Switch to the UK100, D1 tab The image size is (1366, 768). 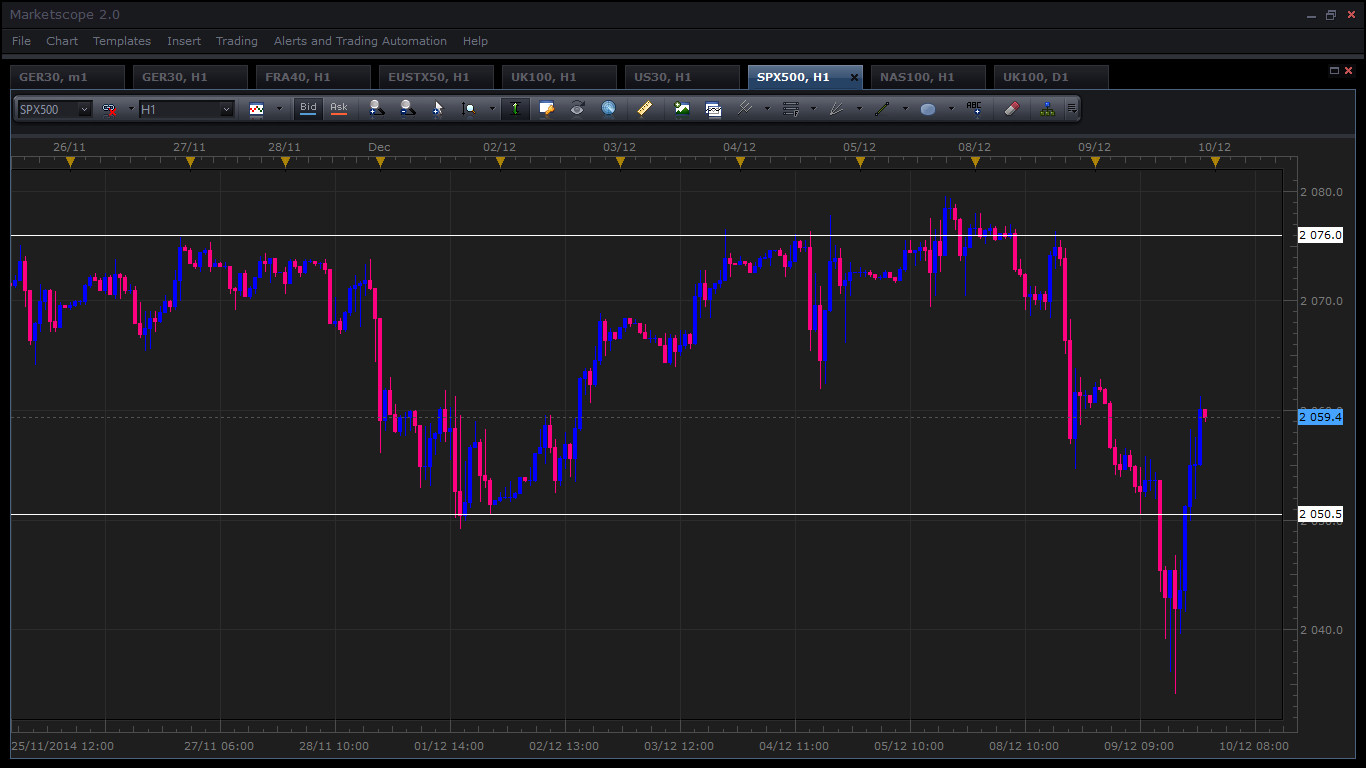1051,77
